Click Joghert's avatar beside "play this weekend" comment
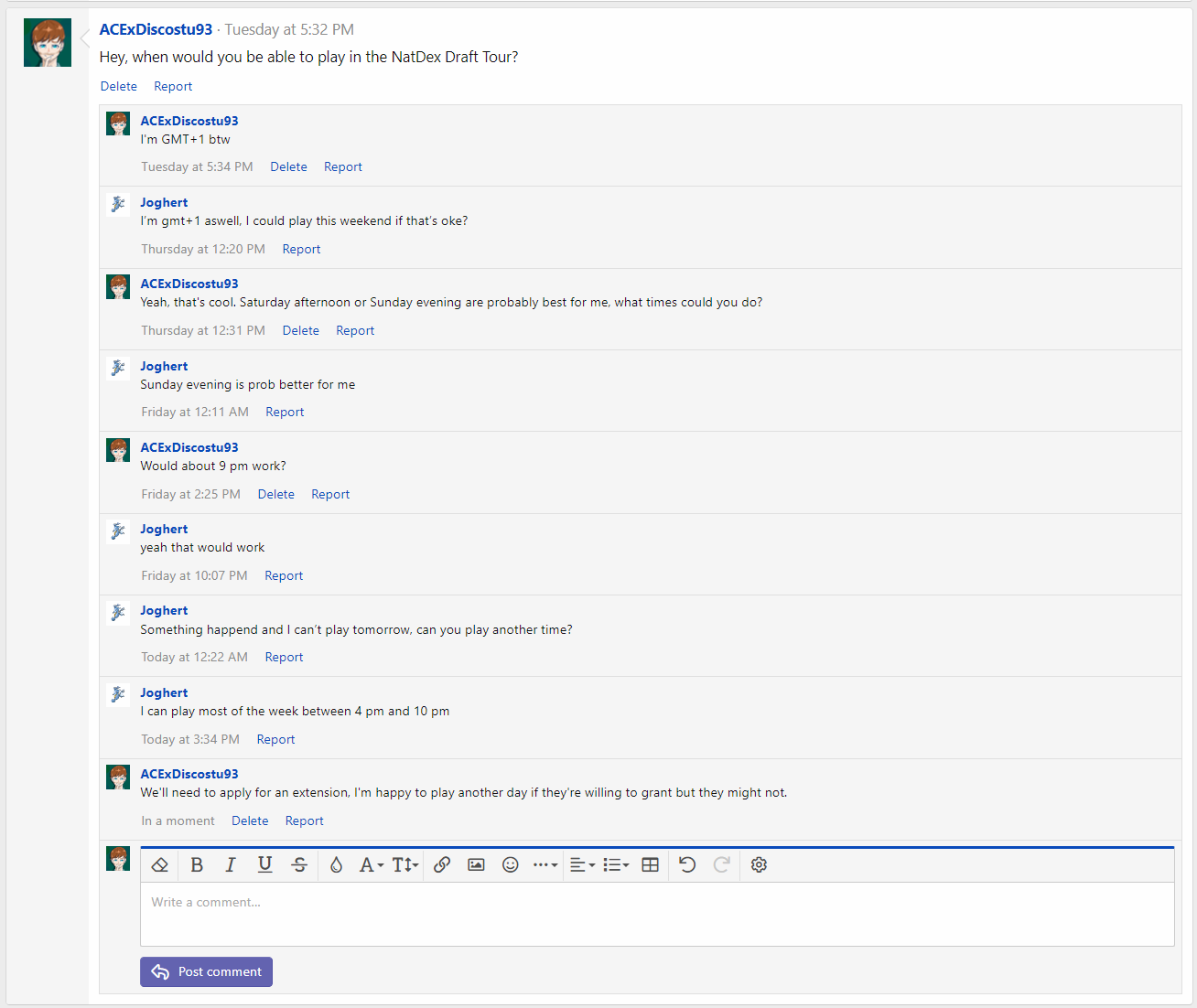This screenshot has width=1197, height=1008. tap(118, 205)
